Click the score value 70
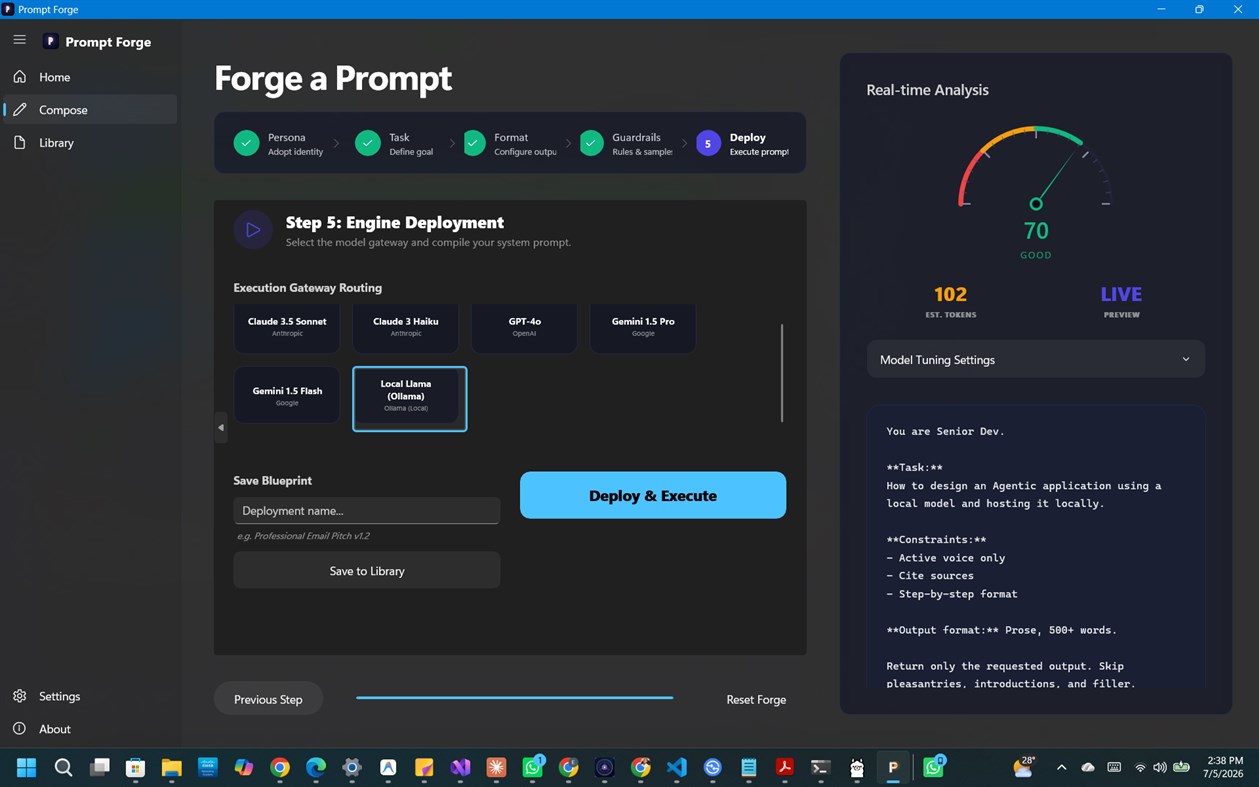This screenshot has height=787, width=1259. [1036, 230]
